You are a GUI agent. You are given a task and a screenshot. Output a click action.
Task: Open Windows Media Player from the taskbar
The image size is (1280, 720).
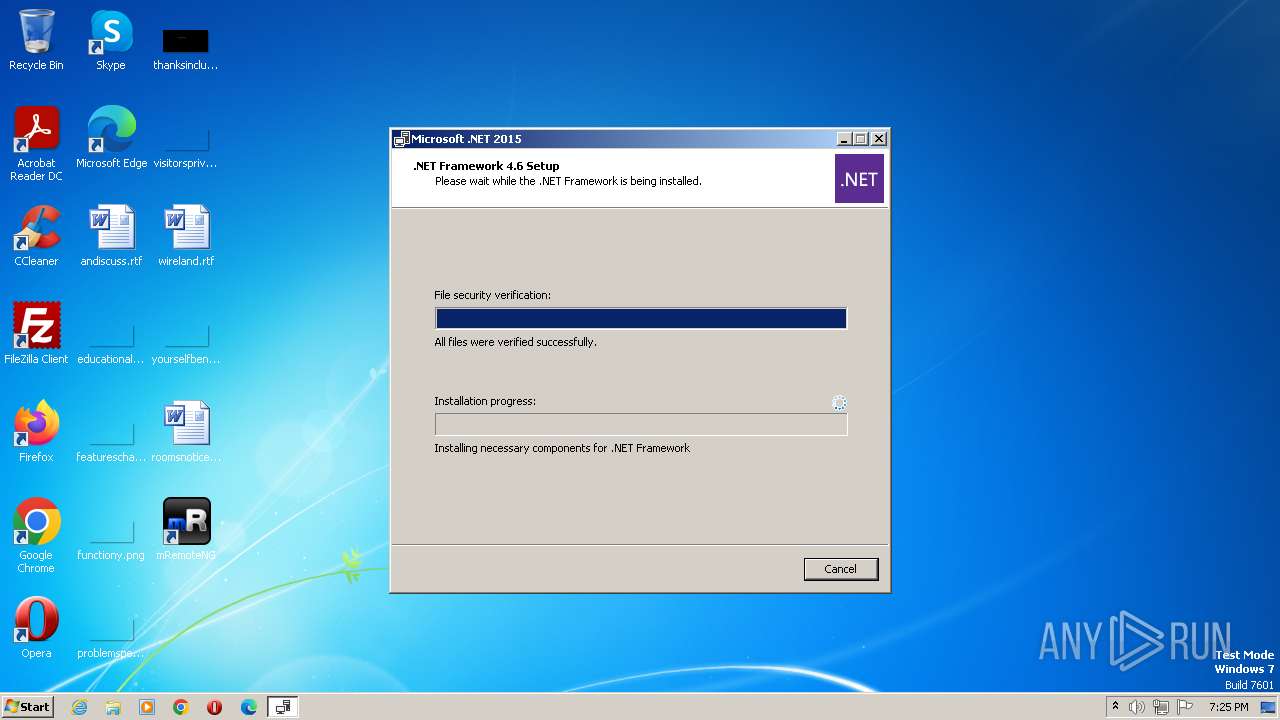click(x=147, y=707)
